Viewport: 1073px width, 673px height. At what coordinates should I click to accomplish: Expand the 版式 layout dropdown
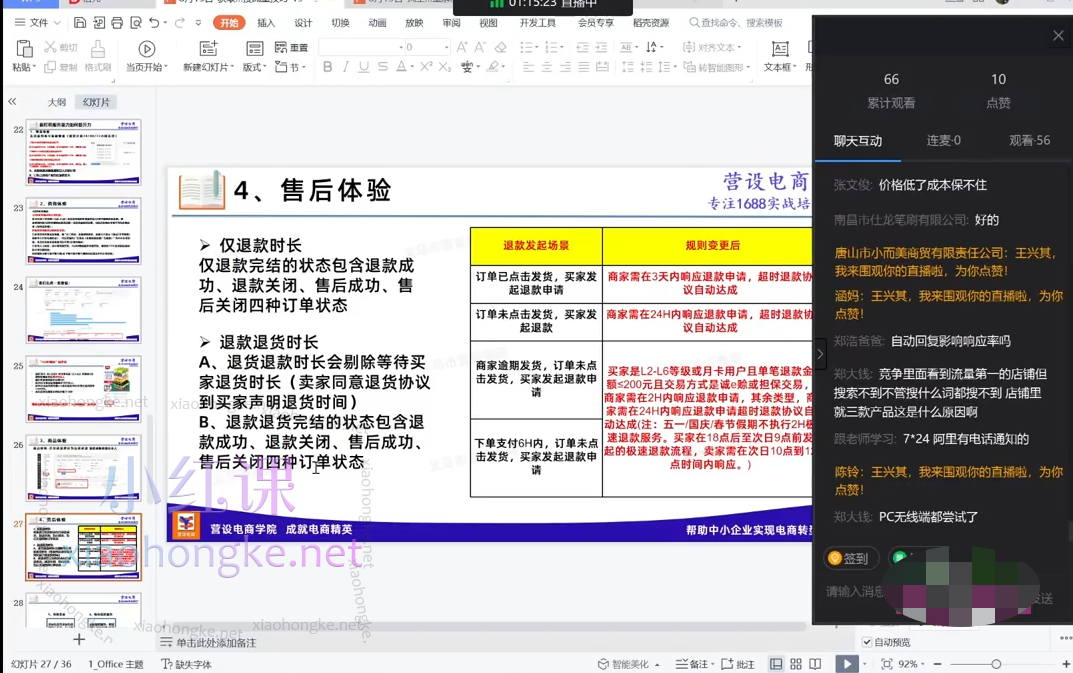(255, 67)
